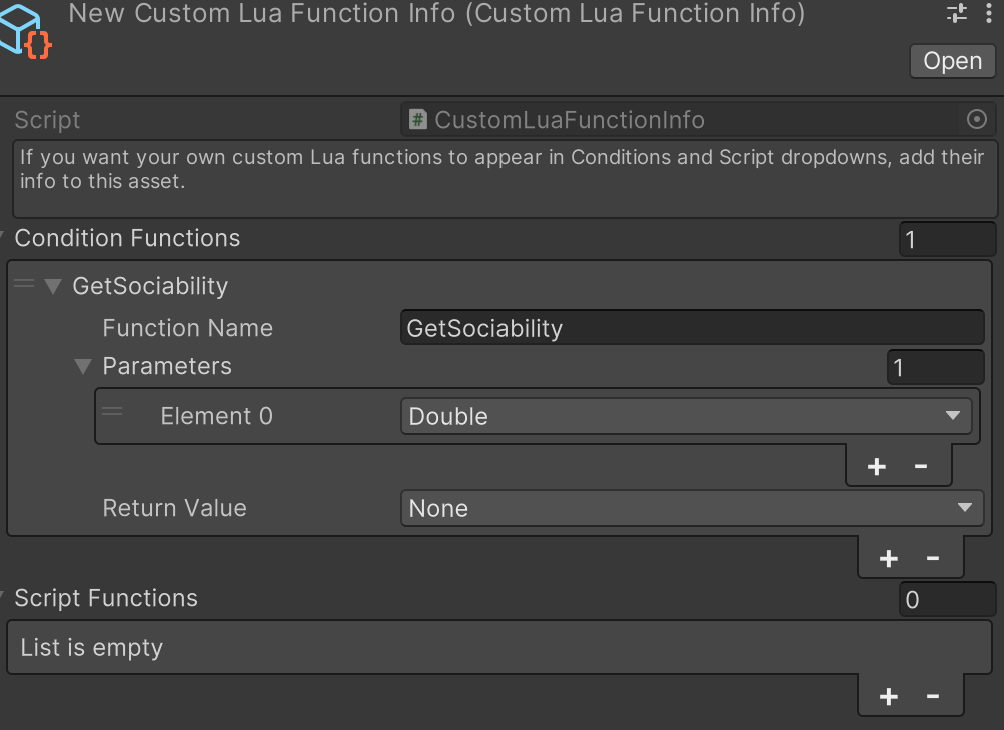Collapse the Parameters foldout
The width and height of the screenshot is (1004, 730).
pyautogui.click(x=83, y=366)
